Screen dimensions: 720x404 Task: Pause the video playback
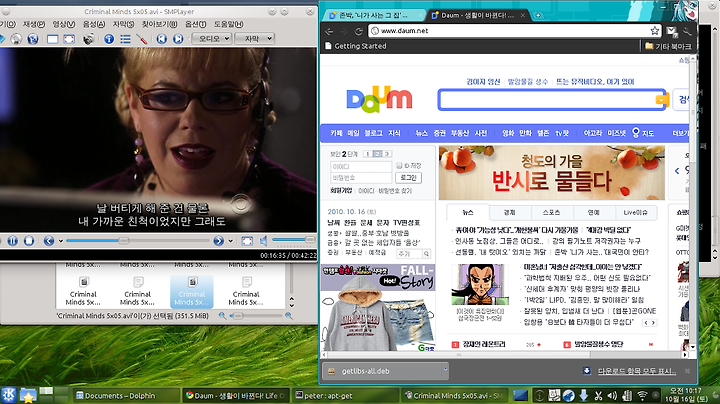coord(12,241)
